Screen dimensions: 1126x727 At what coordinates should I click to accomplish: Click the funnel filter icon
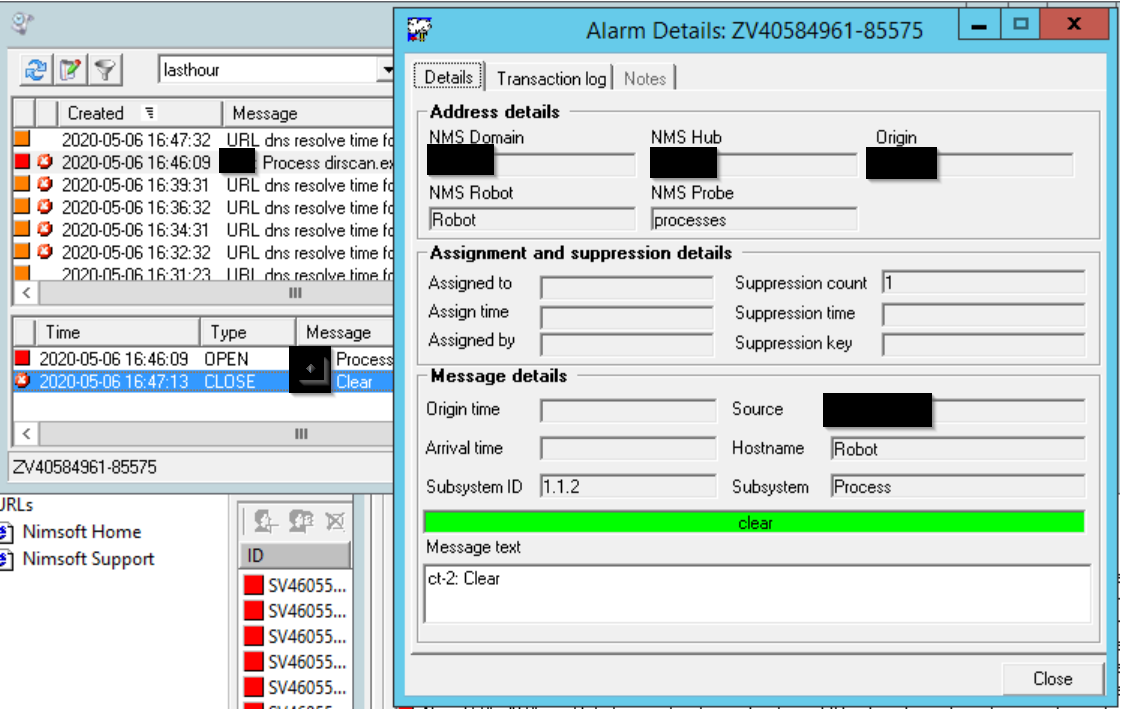(x=104, y=69)
